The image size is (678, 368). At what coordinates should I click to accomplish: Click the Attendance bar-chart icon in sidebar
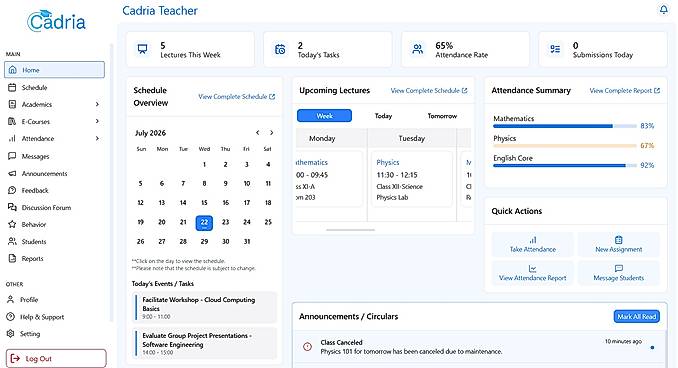click(x=12, y=138)
